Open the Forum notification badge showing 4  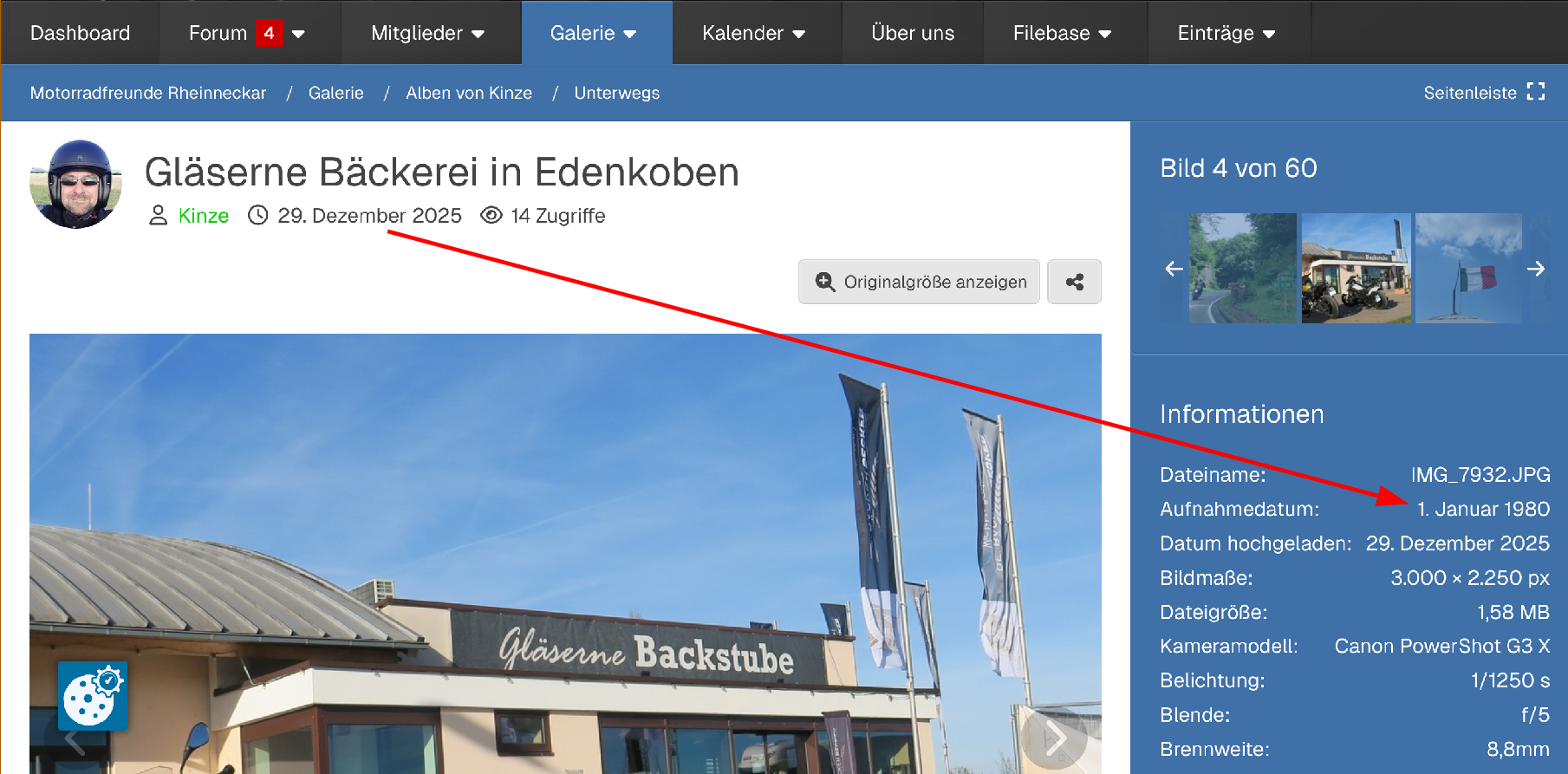[270, 33]
